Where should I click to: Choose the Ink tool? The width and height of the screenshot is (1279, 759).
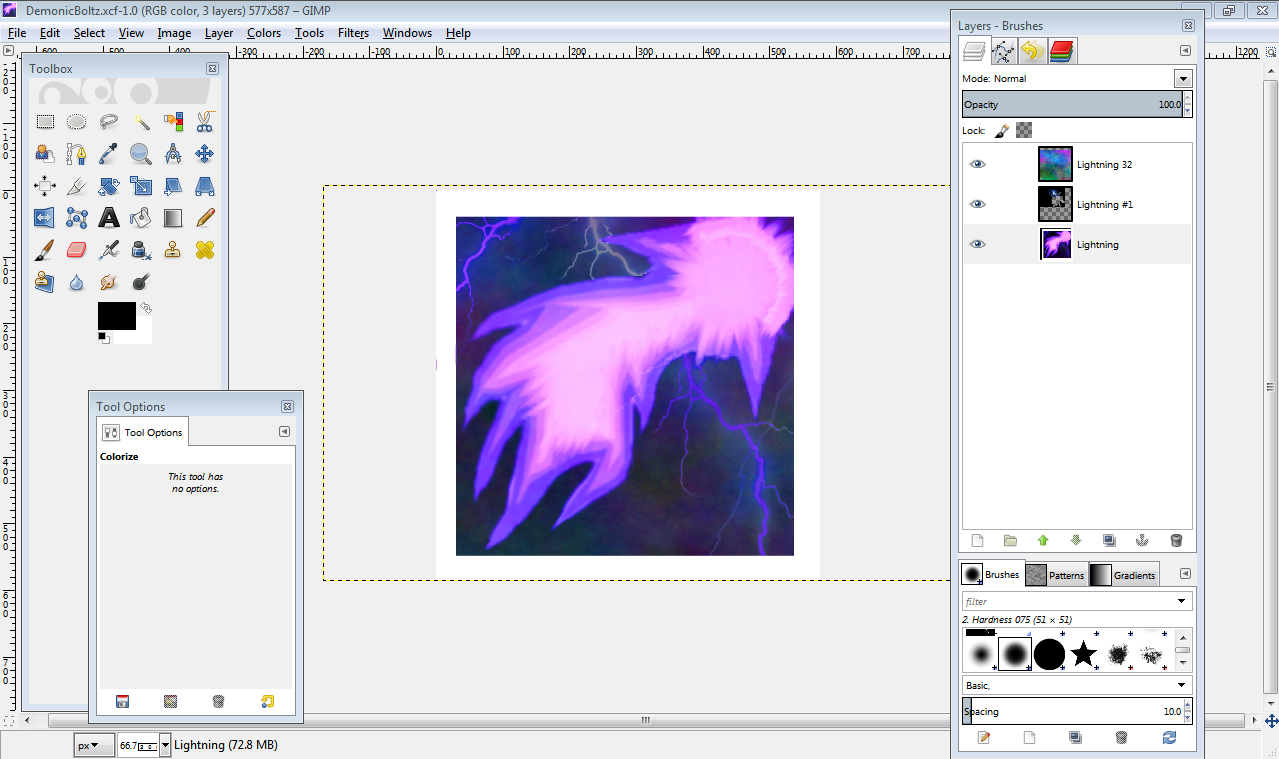coord(141,250)
